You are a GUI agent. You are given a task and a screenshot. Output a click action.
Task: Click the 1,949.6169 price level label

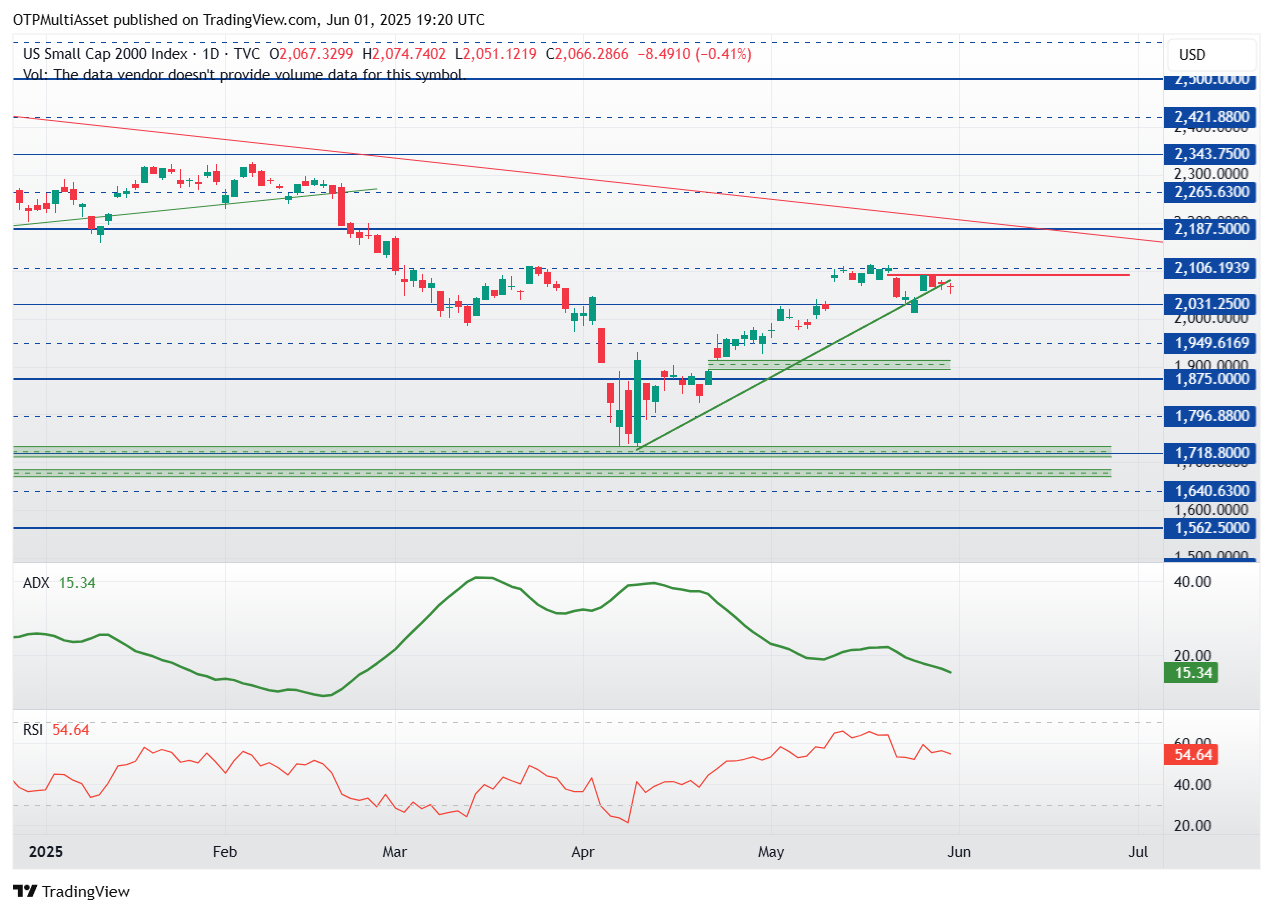1211,342
